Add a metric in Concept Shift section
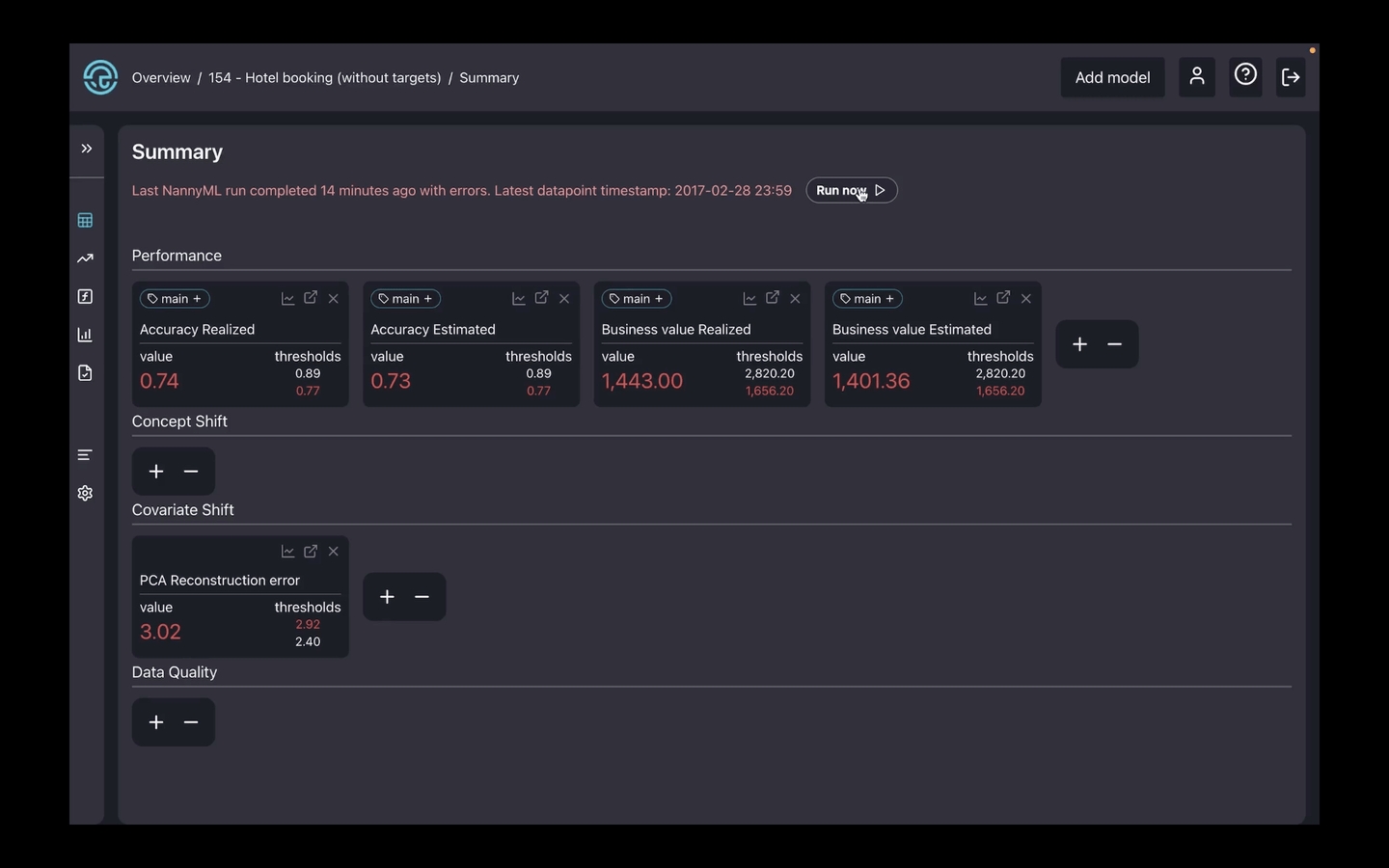The height and width of the screenshot is (868, 1389). pyautogui.click(x=156, y=472)
